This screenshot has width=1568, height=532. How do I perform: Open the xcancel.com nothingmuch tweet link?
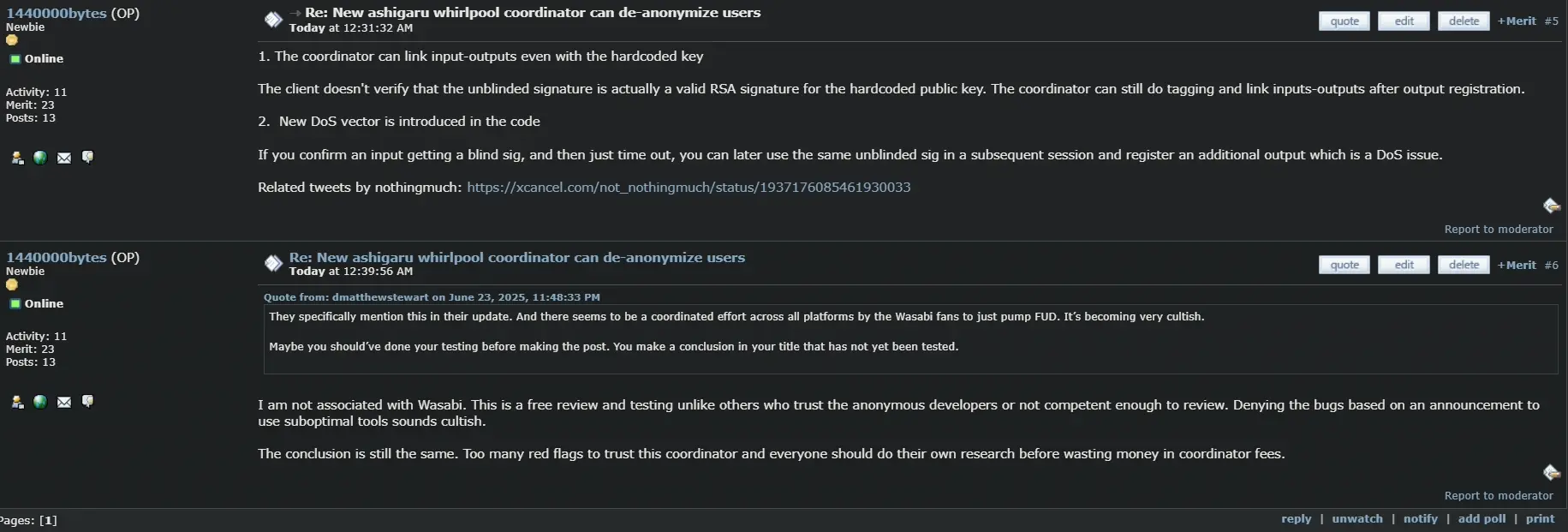(x=689, y=188)
